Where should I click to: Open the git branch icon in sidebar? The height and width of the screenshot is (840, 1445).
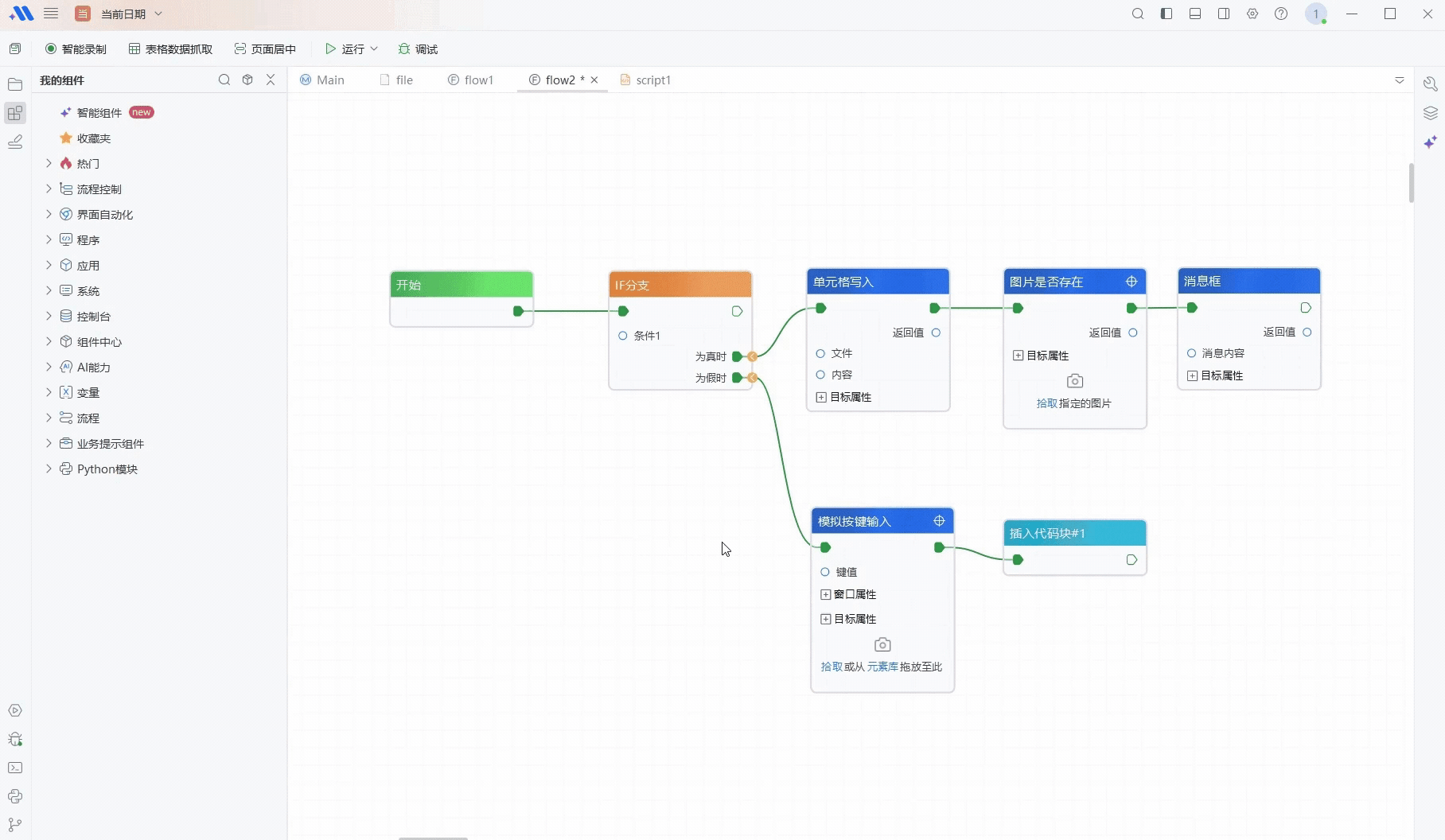tap(15, 825)
